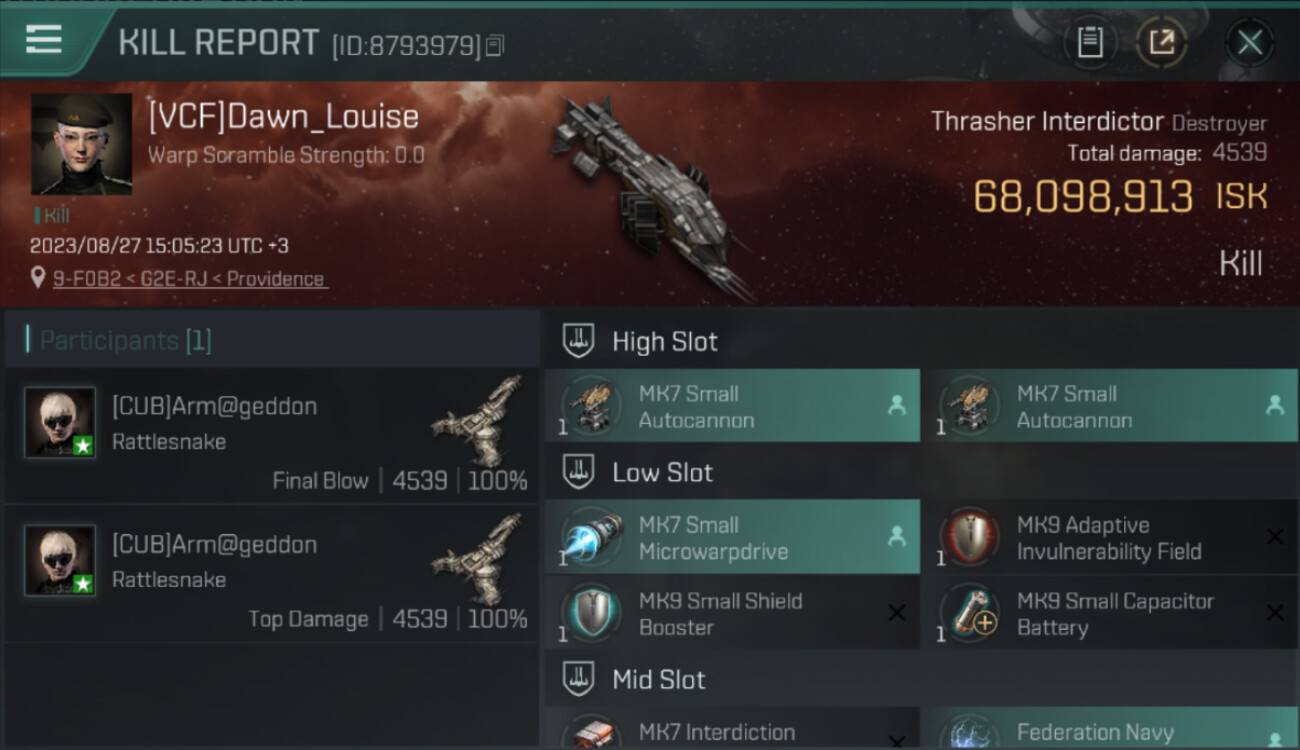Select the Top Damage Arm@geddon row
1300x750 pixels.
[x=271, y=574]
